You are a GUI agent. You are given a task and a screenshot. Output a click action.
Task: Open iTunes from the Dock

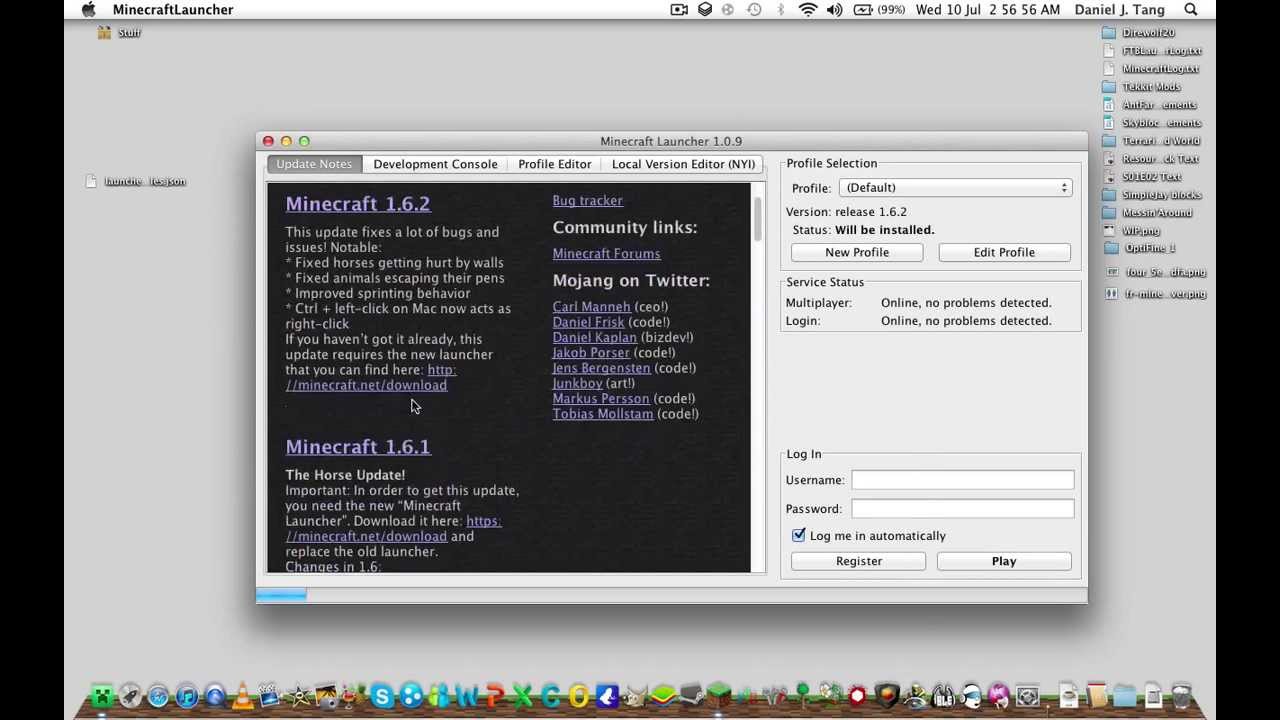click(186, 696)
